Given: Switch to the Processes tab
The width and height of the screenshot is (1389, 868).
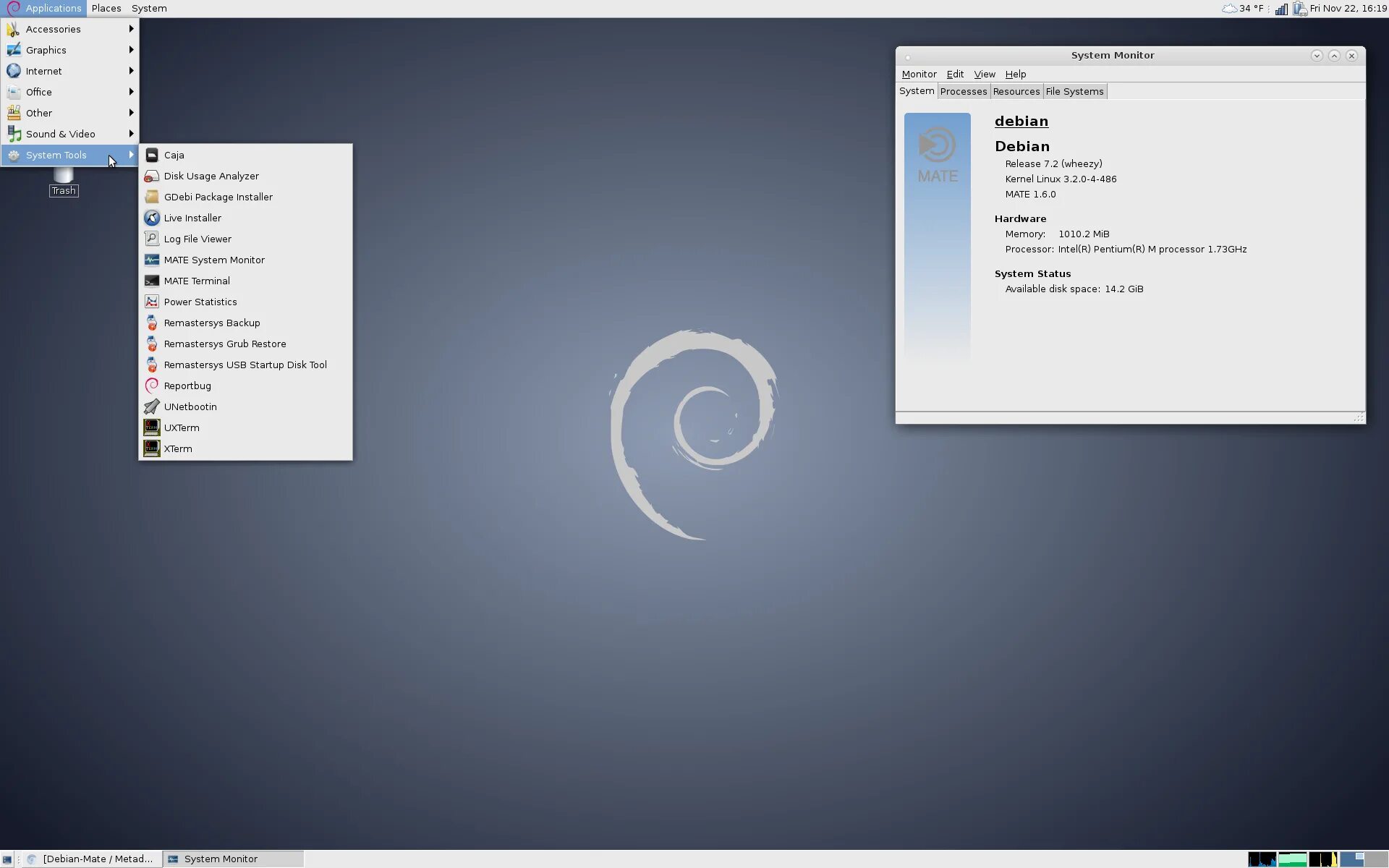Looking at the screenshot, I should (963, 91).
